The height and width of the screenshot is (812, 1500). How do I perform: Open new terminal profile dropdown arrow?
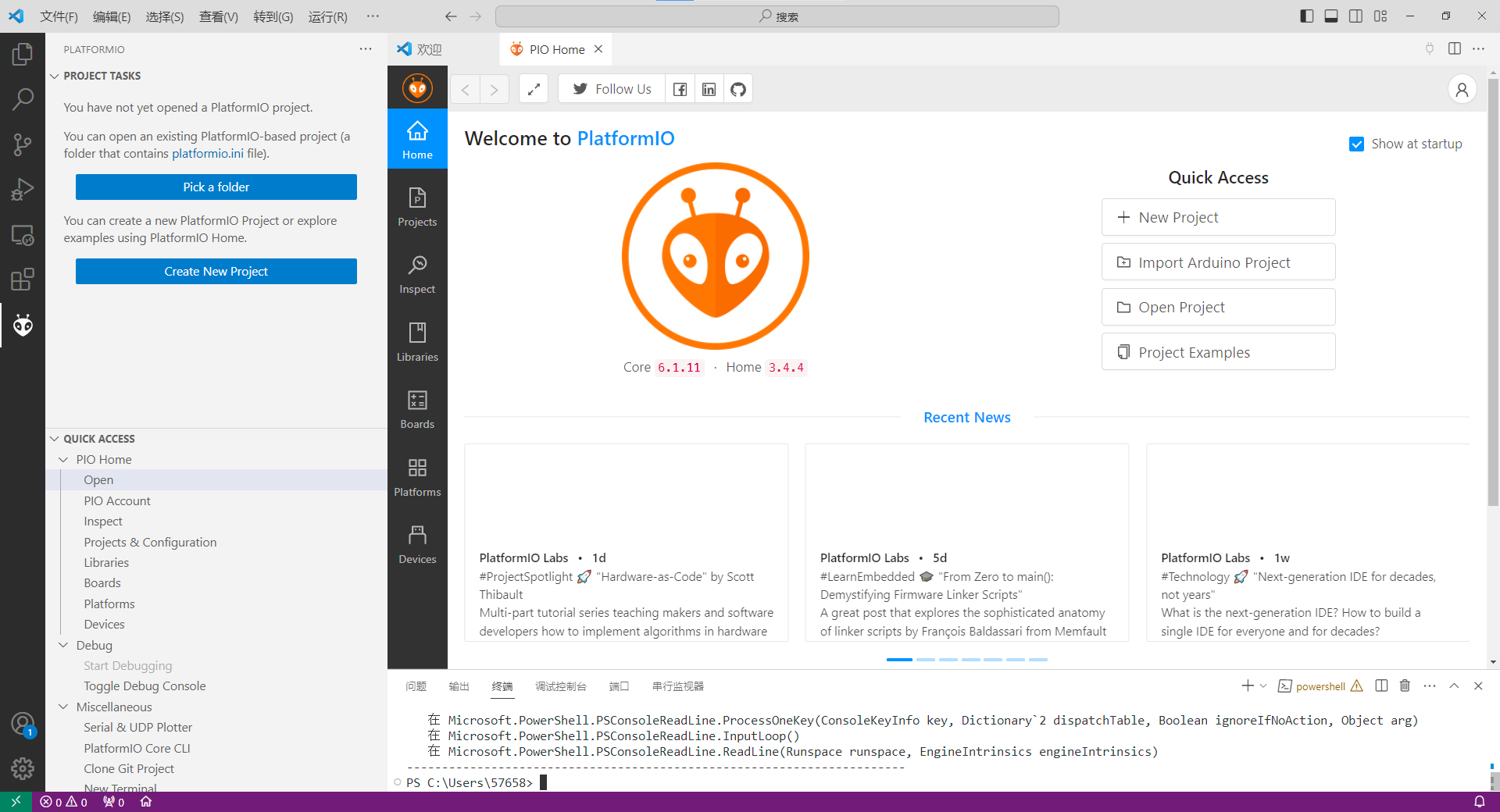[1263, 686]
